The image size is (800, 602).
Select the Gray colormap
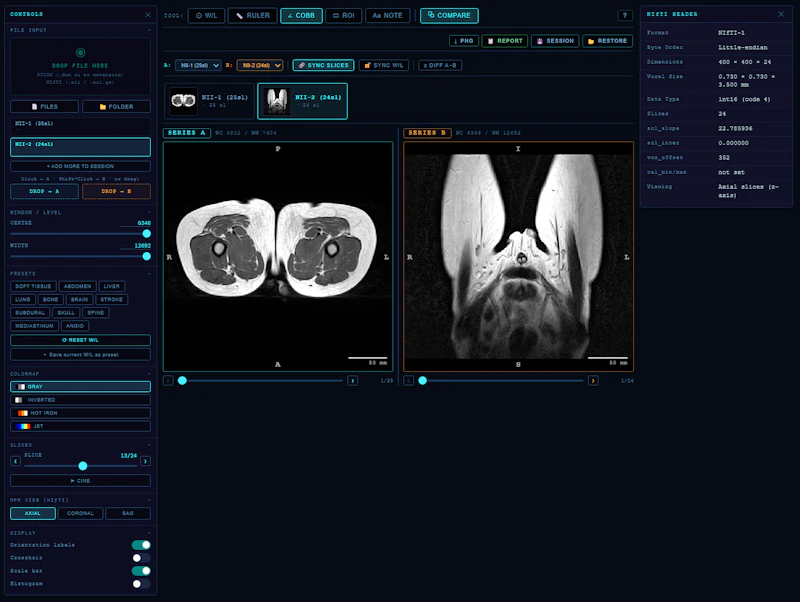81,387
